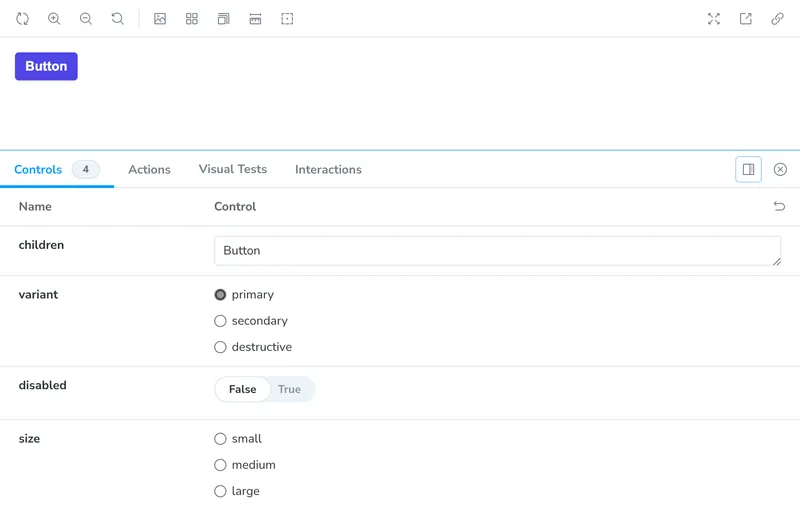Copy the canvas link
This screenshot has height=523, width=800.
point(777,19)
